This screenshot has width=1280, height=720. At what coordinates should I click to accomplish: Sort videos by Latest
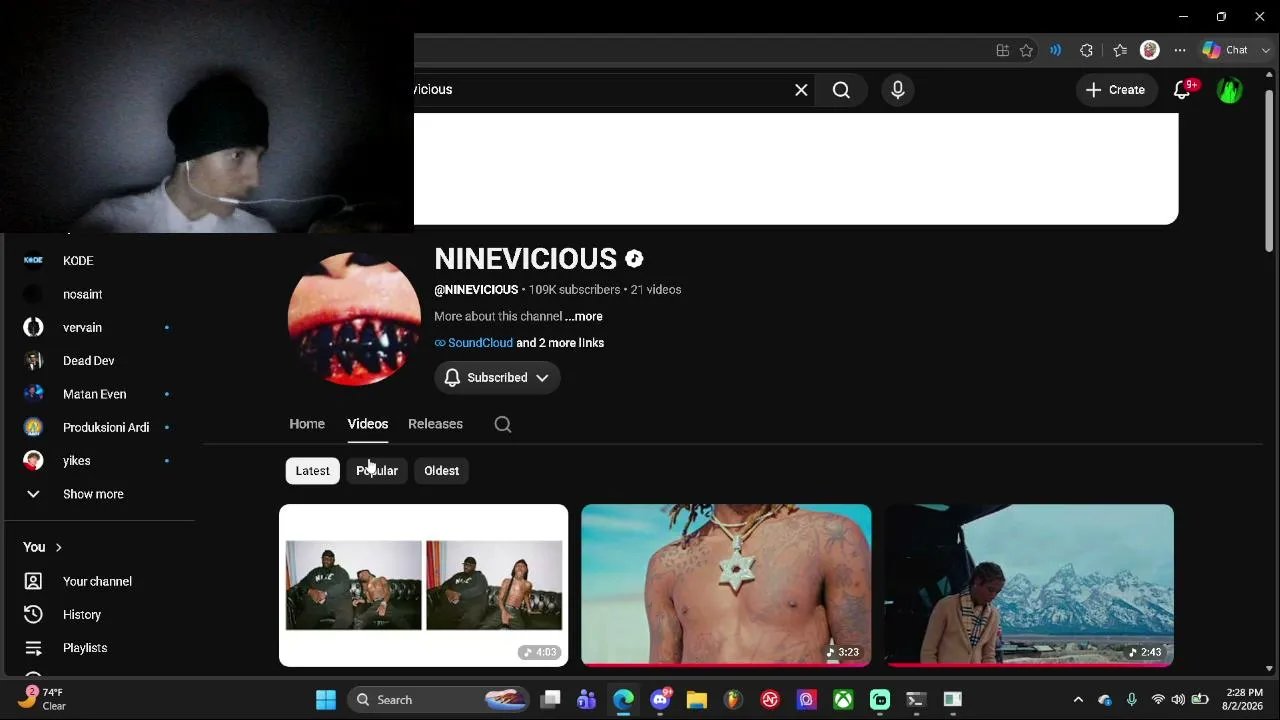tap(312, 471)
